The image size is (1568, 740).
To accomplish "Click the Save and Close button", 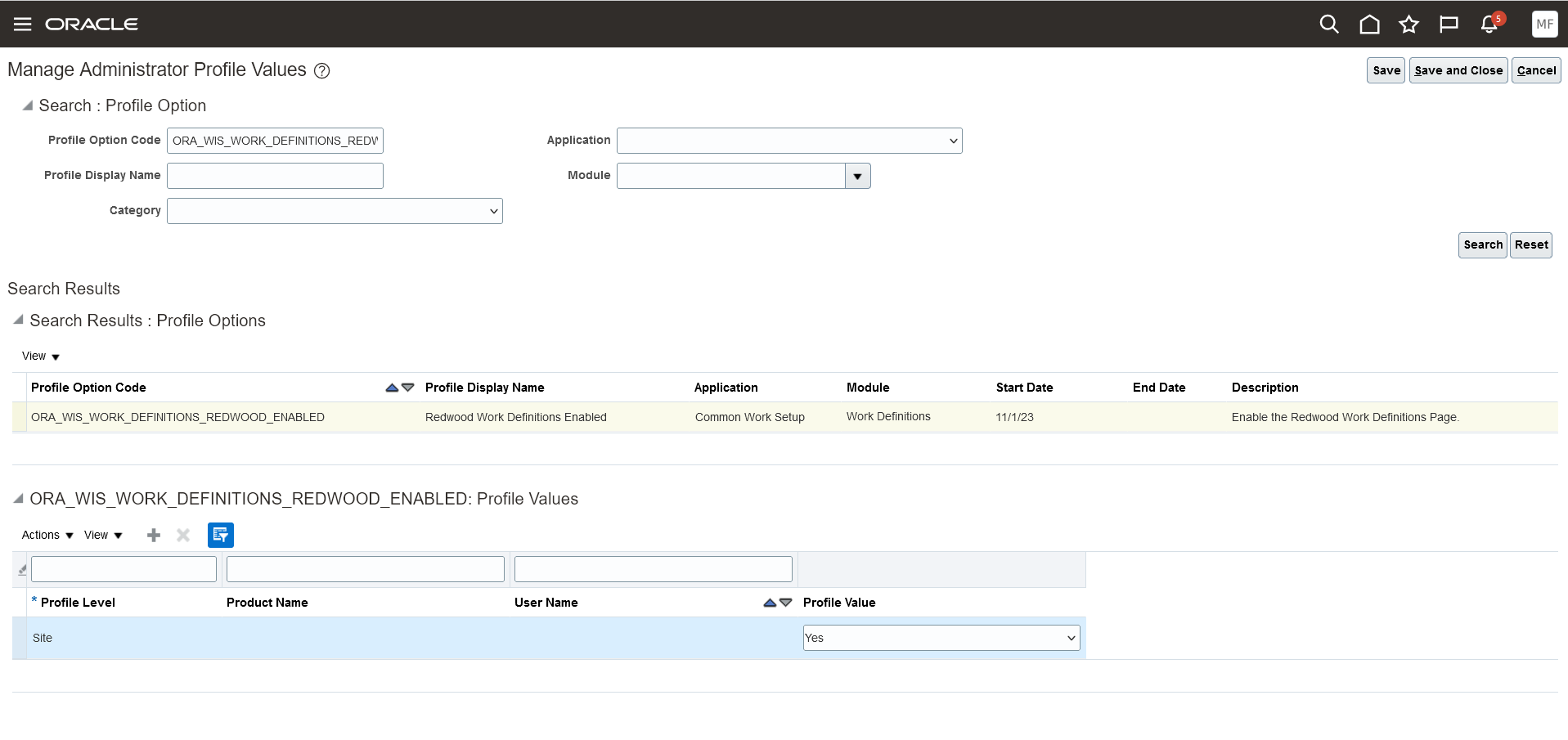I will point(1458,70).
